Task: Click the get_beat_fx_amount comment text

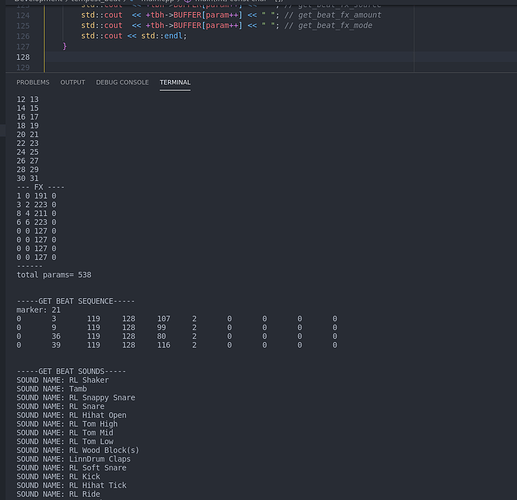Action: (340, 15)
